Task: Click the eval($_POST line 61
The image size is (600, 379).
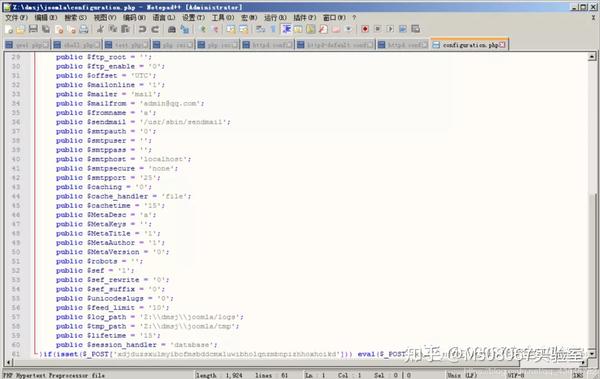Action: coord(222,354)
